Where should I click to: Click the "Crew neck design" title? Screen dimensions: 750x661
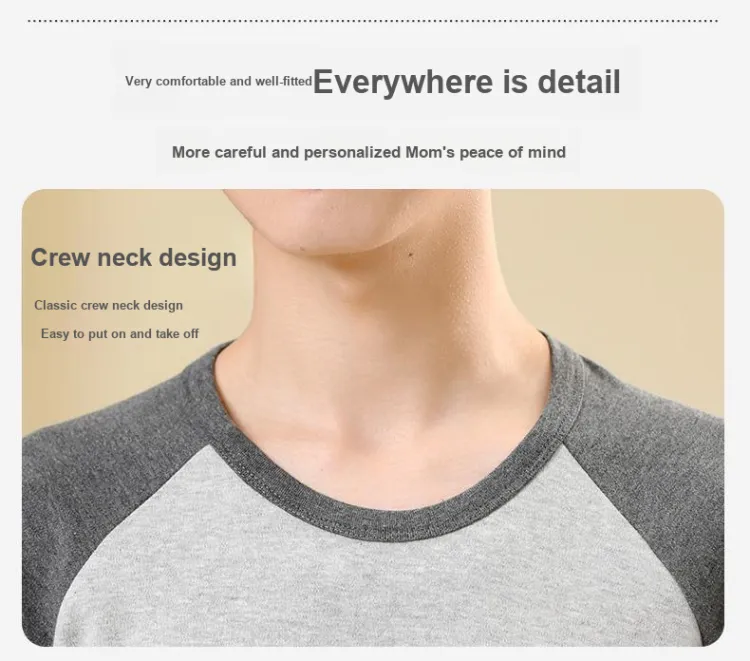click(133, 258)
